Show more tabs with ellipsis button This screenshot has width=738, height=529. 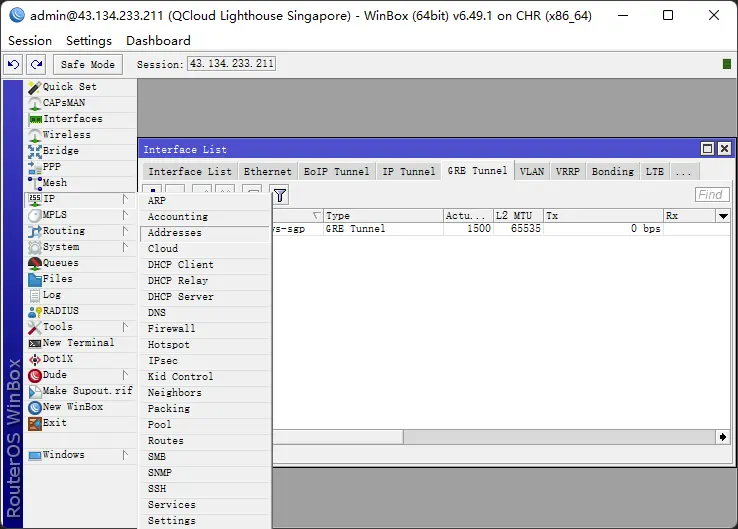tap(684, 171)
